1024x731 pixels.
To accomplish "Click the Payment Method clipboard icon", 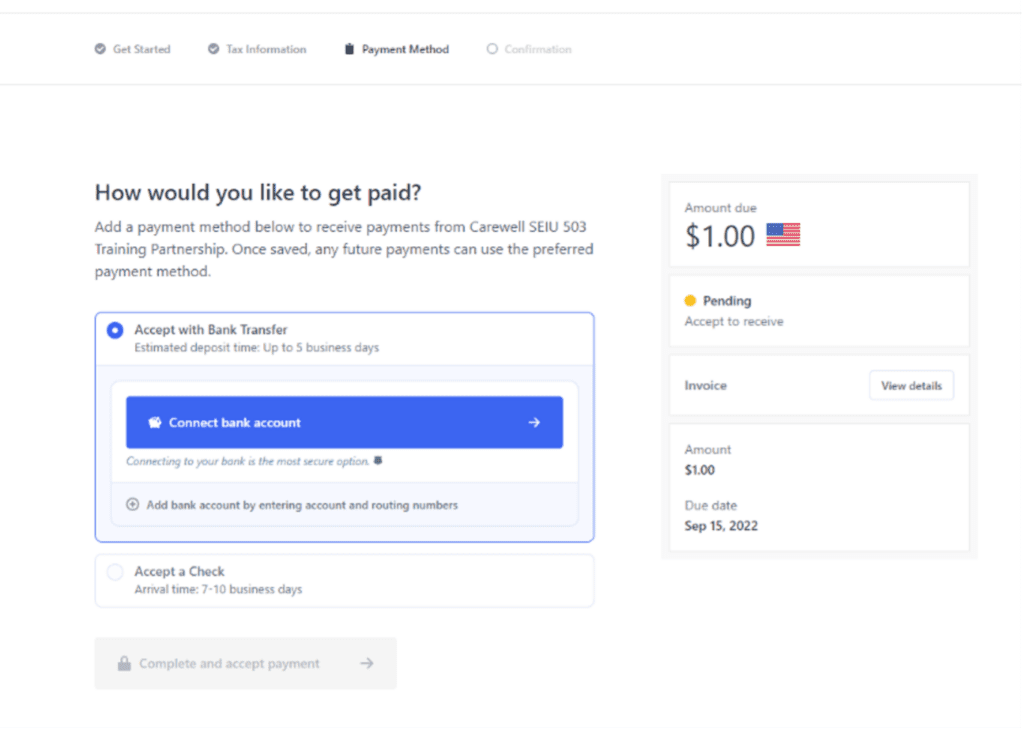I will click(349, 49).
